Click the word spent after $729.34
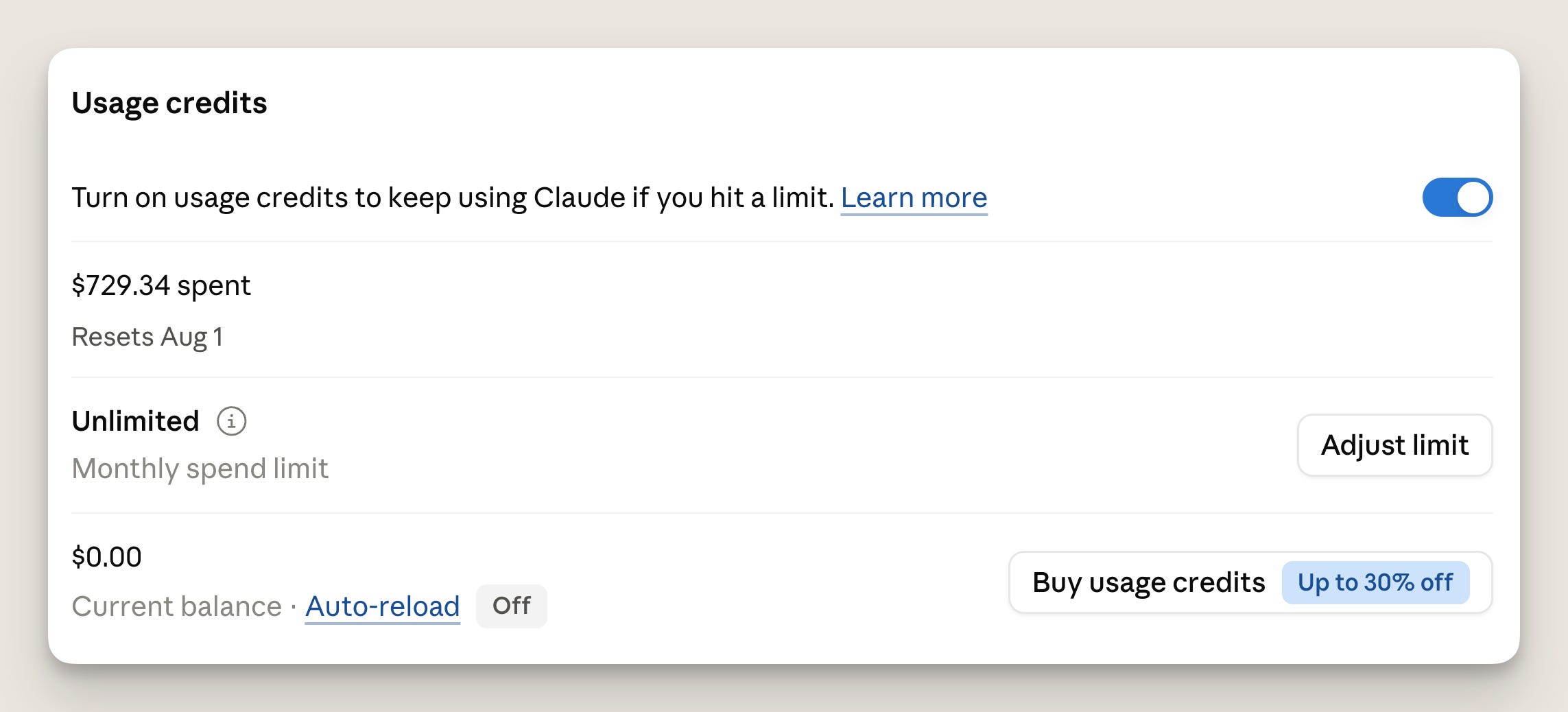The width and height of the screenshot is (1568, 712). click(x=214, y=287)
